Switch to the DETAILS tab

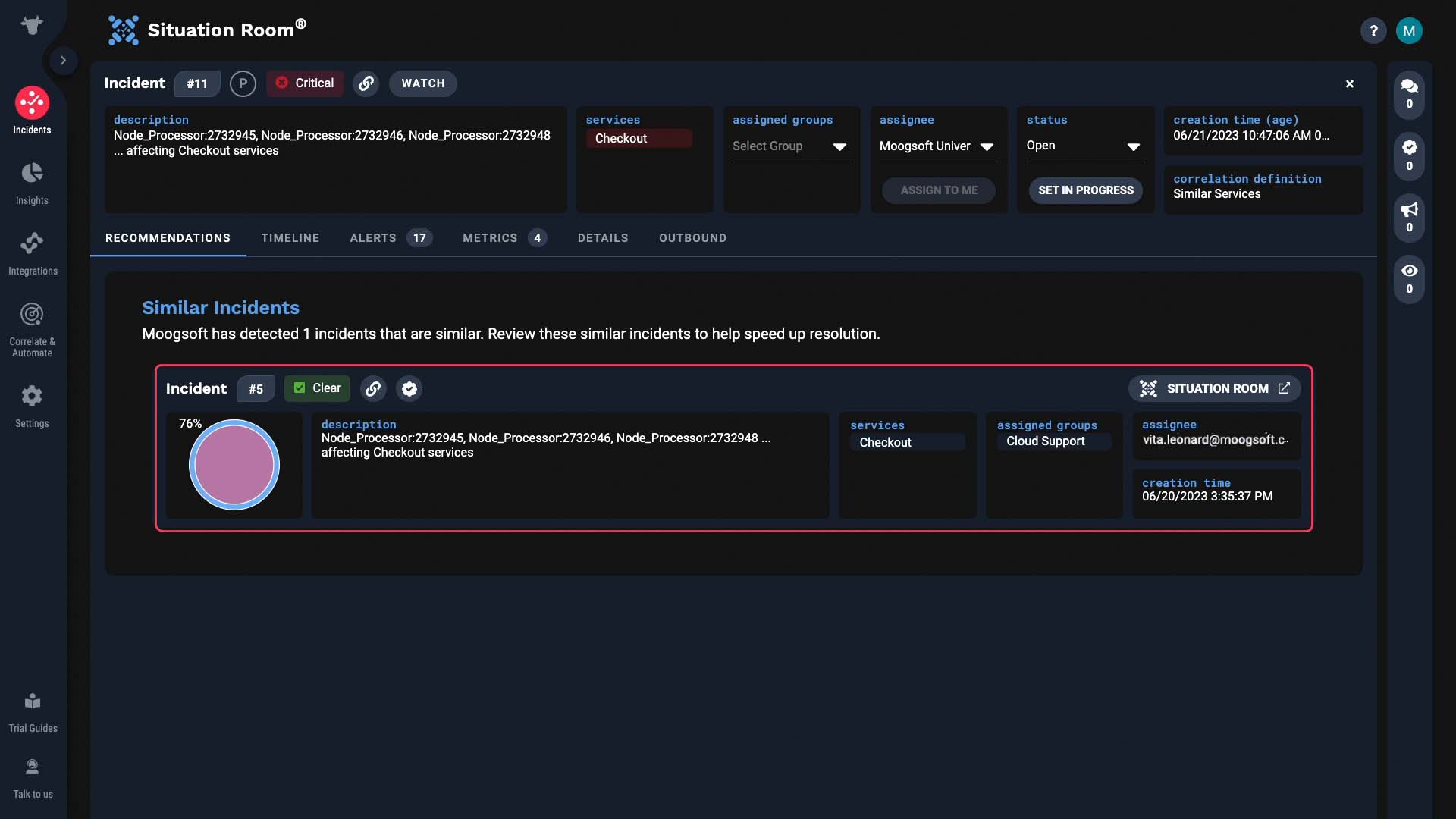(603, 238)
